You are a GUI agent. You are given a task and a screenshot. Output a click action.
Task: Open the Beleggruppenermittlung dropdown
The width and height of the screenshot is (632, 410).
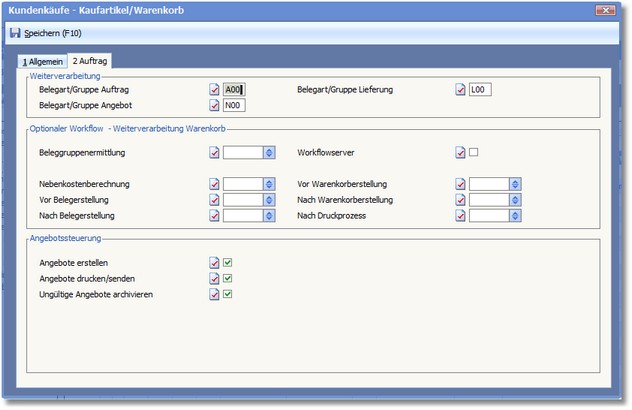[x=269, y=153]
